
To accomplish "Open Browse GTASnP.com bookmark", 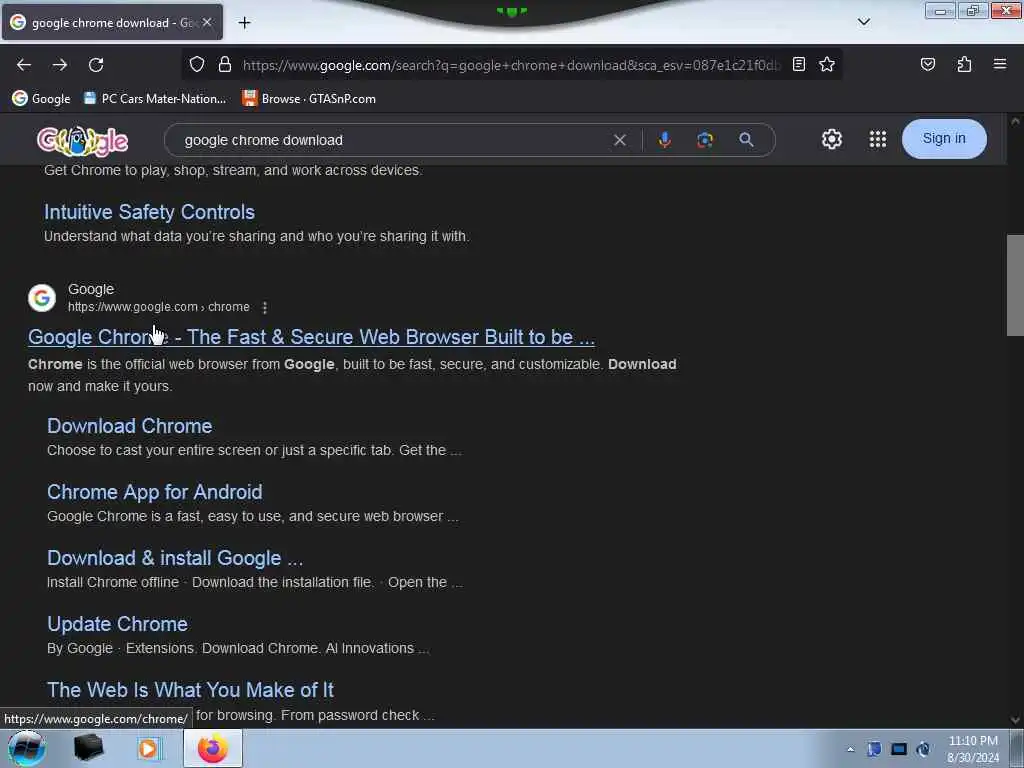I will click(x=309, y=99).
